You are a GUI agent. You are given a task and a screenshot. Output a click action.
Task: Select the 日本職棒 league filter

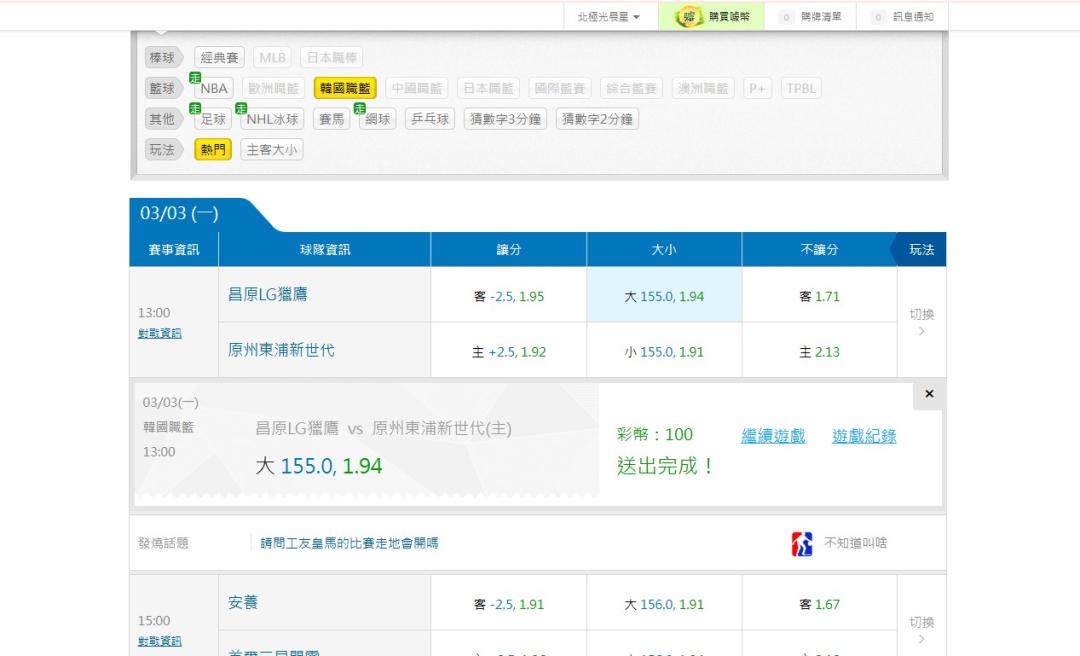pyautogui.click(x=332, y=58)
